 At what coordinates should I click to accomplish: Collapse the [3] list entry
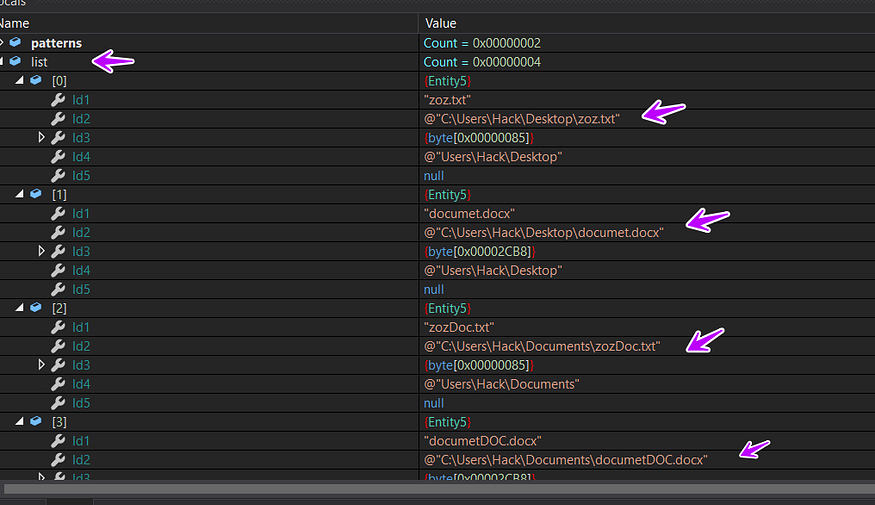(x=20, y=422)
